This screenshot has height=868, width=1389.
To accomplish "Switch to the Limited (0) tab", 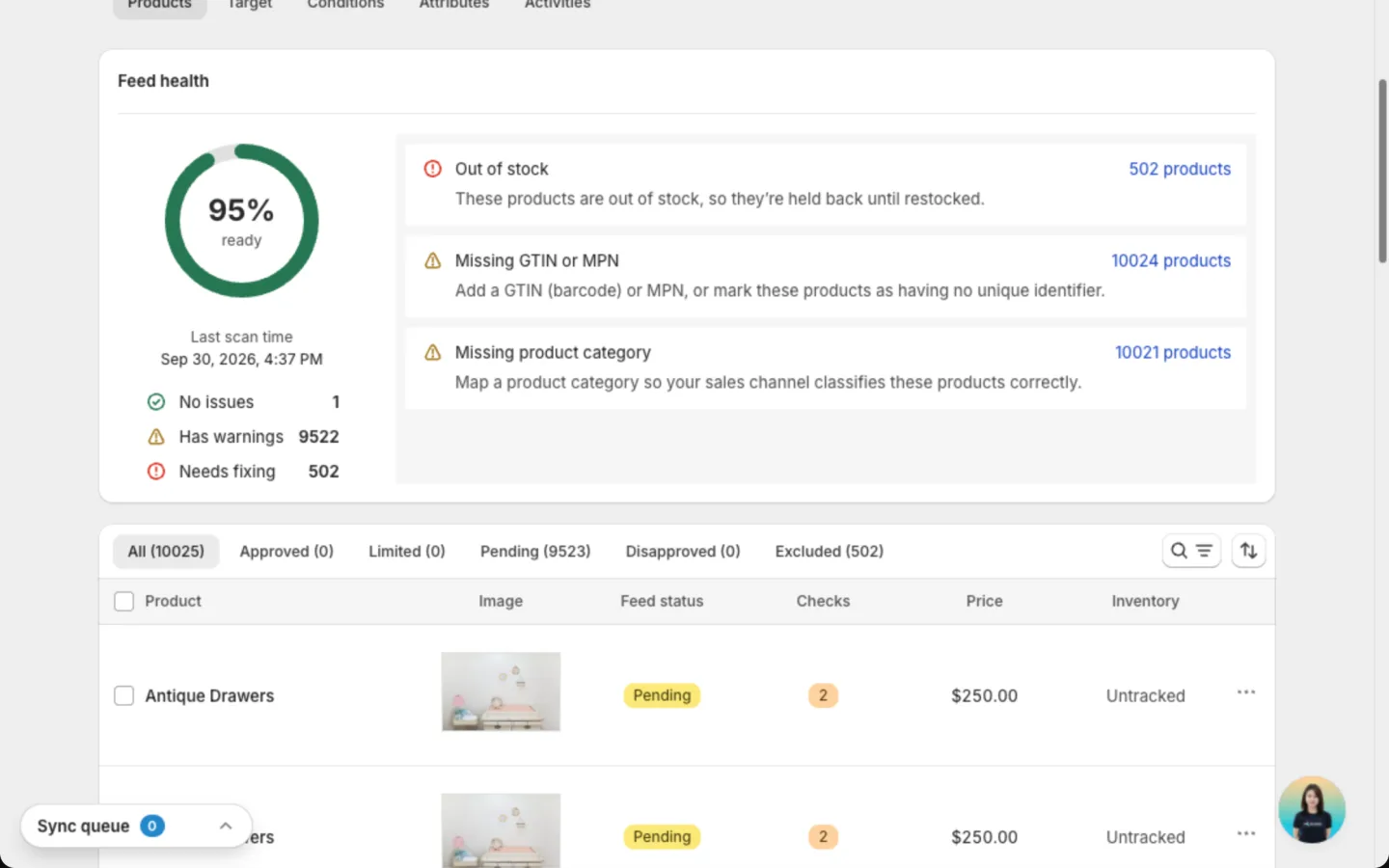I will click(407, 552).
